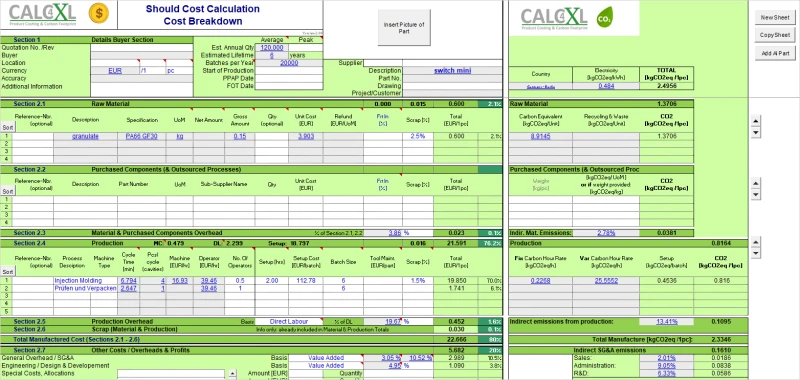The image size is (800, 380).
Task: Click the switch mini description link
Action: 453,70
